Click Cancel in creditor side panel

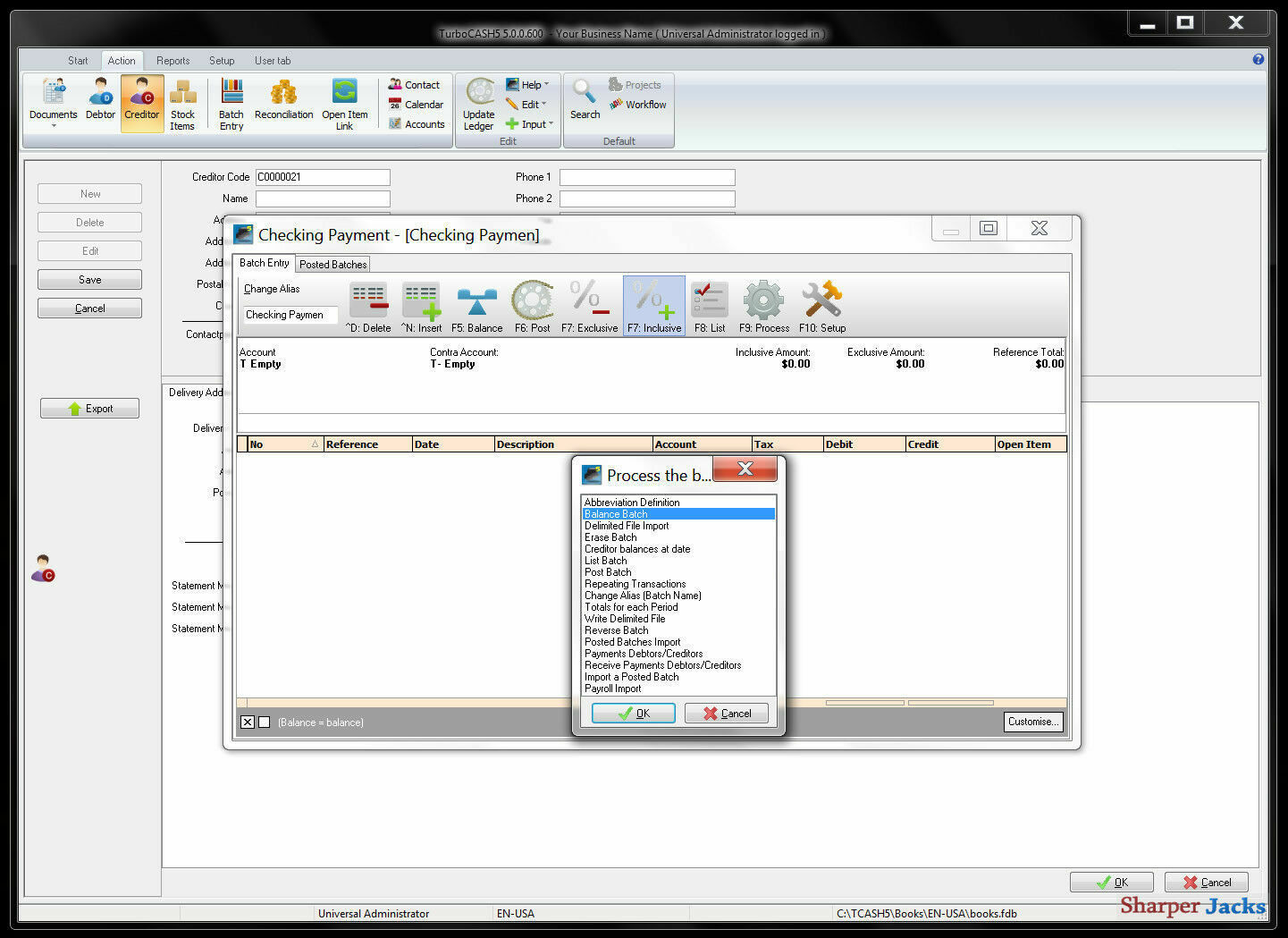pyautogui.click(x=89, y=308)
